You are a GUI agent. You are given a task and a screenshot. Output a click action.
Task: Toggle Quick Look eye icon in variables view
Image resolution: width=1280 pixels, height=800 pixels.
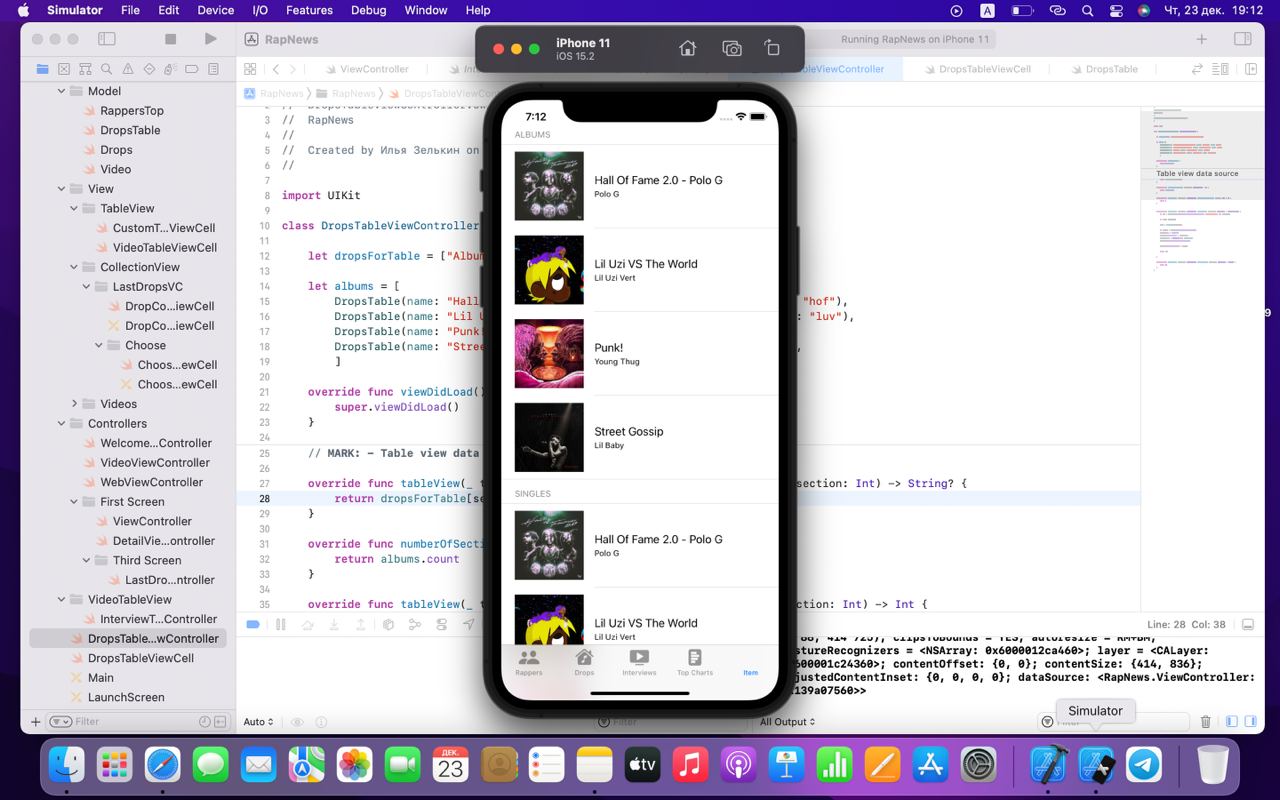click(297, 721)
